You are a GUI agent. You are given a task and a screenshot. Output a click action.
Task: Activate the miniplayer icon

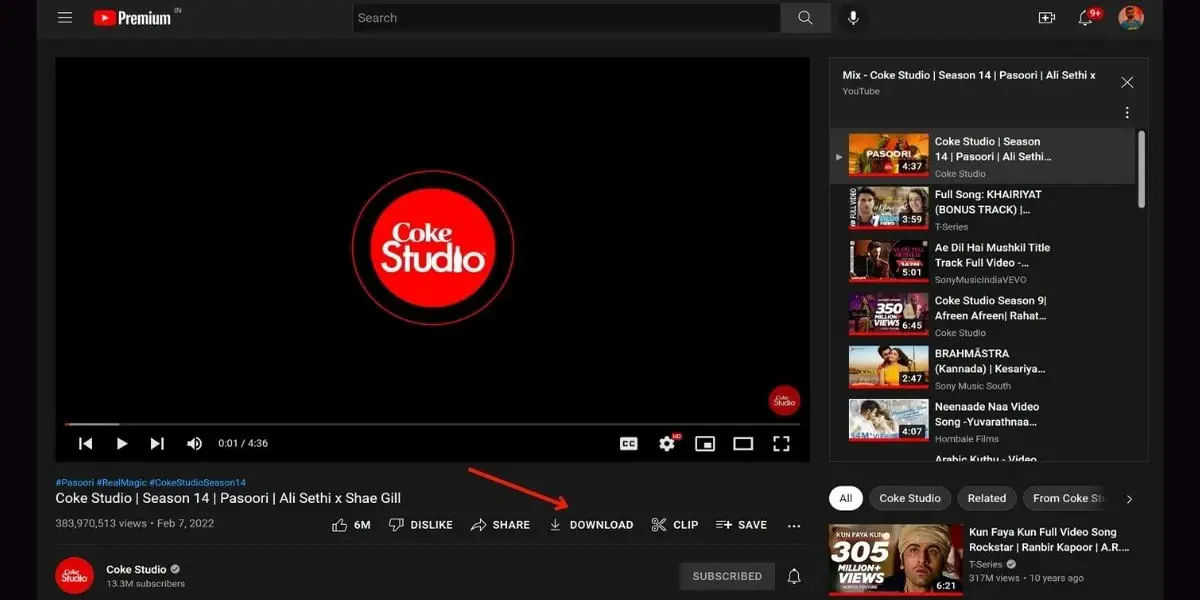coord(705,443)
